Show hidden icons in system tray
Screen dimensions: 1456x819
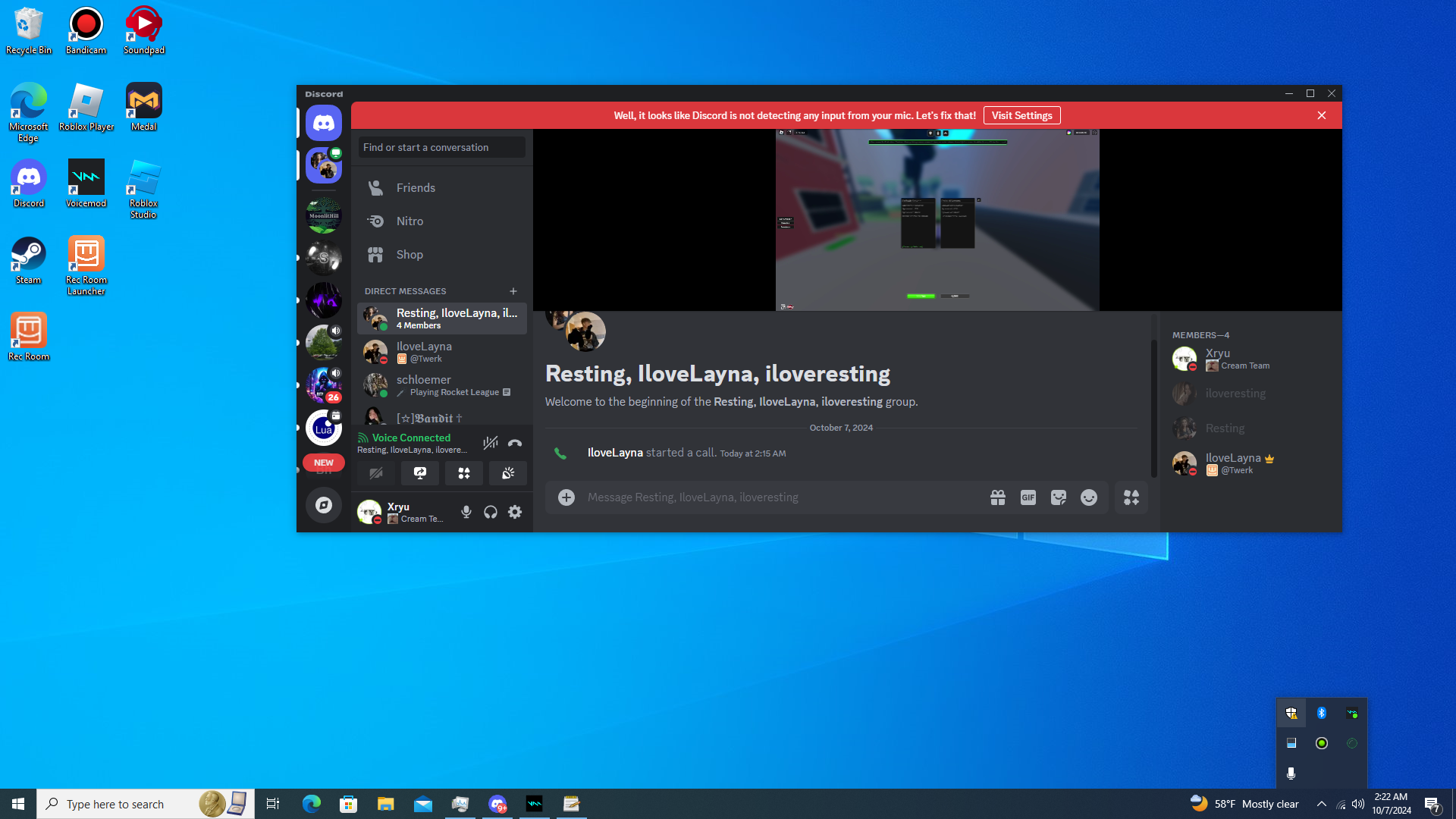1322,804
